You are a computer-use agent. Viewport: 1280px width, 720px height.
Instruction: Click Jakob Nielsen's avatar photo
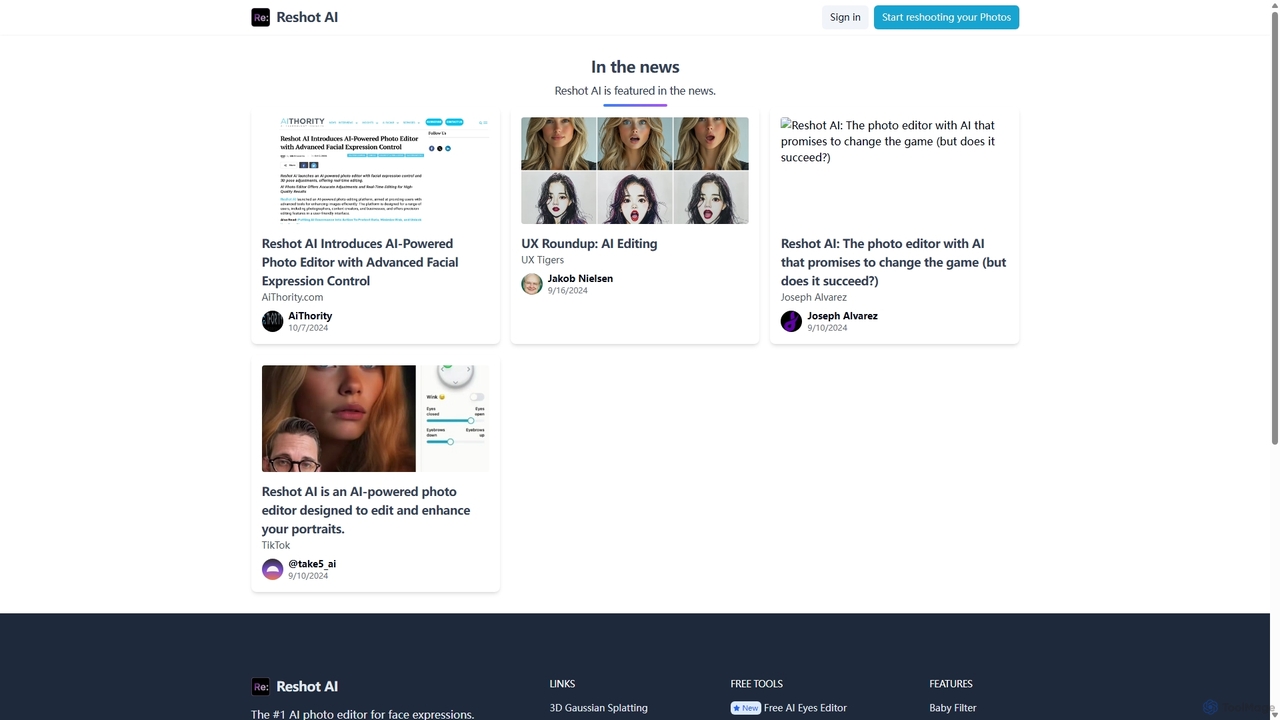pyautogui.click(x=532, y=284)
